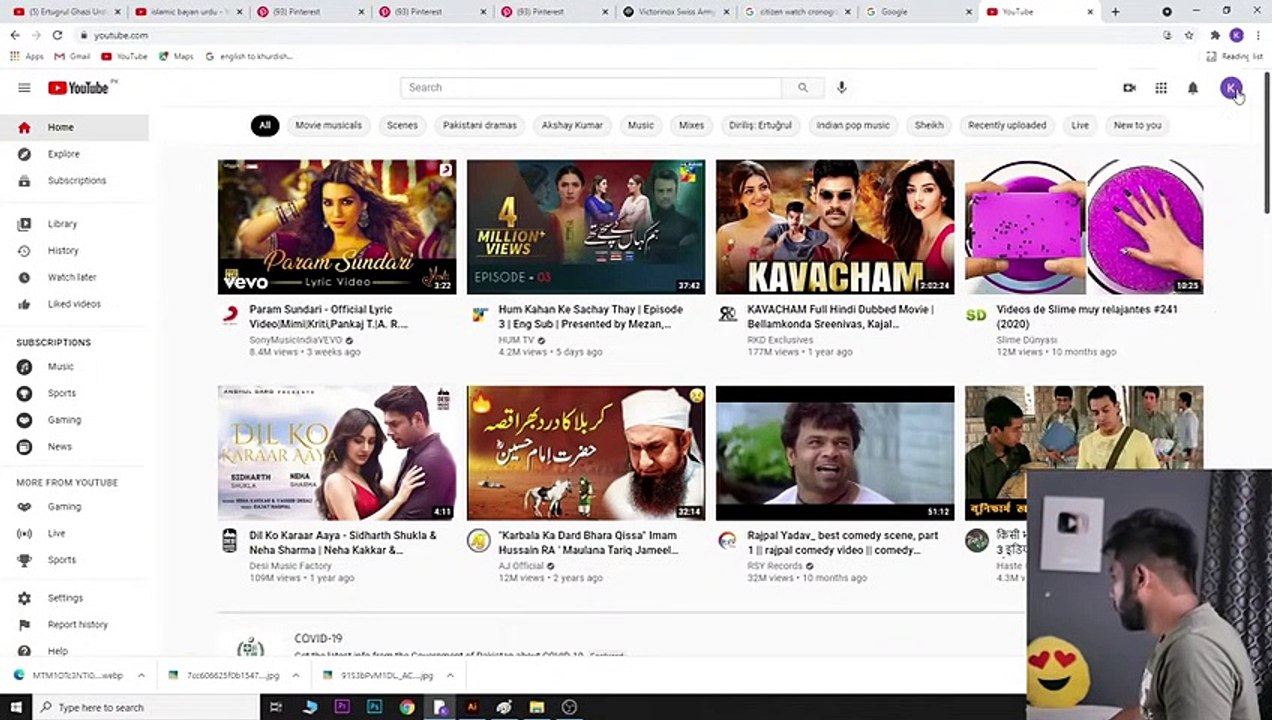
Task: Click the YouTube search input field
Action: [590, 88]
